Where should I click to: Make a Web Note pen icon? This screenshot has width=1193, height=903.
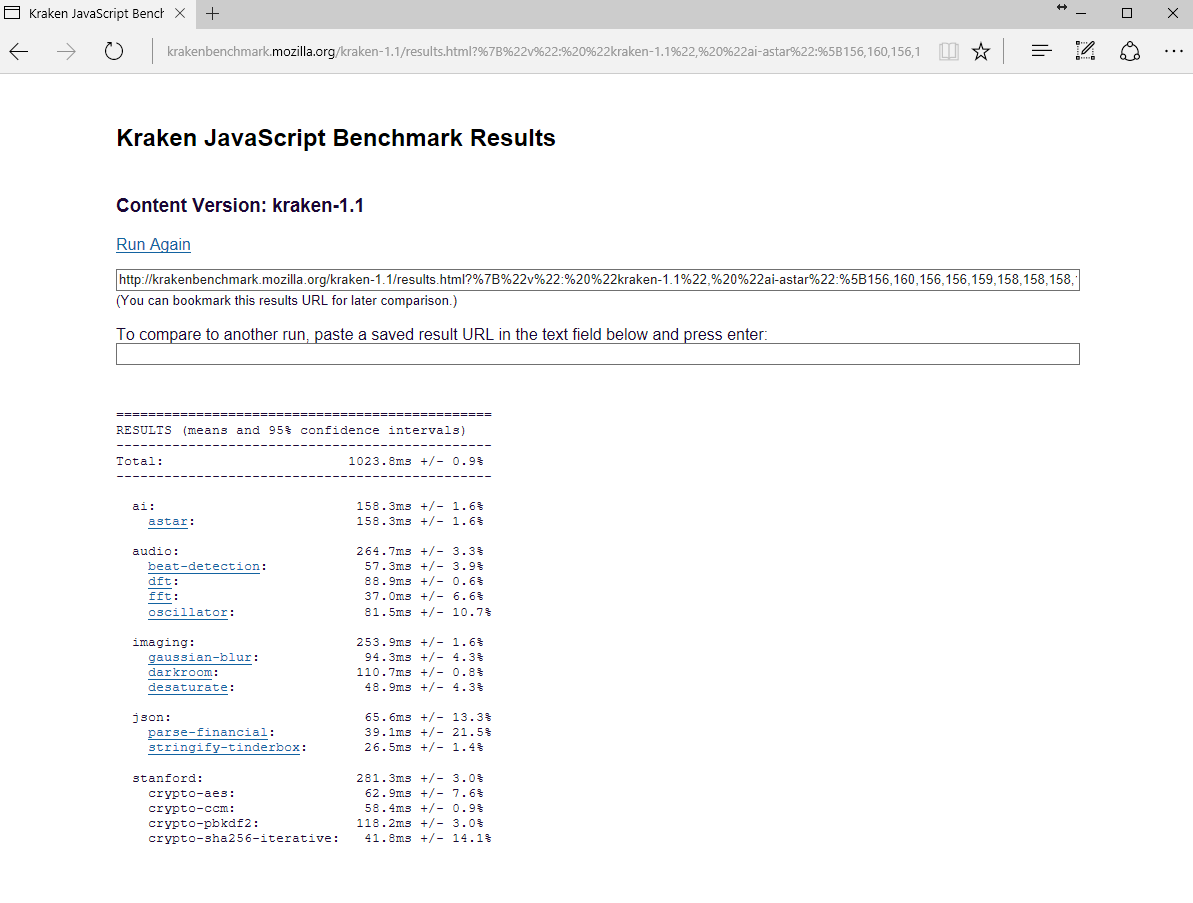coord(1085,52)
